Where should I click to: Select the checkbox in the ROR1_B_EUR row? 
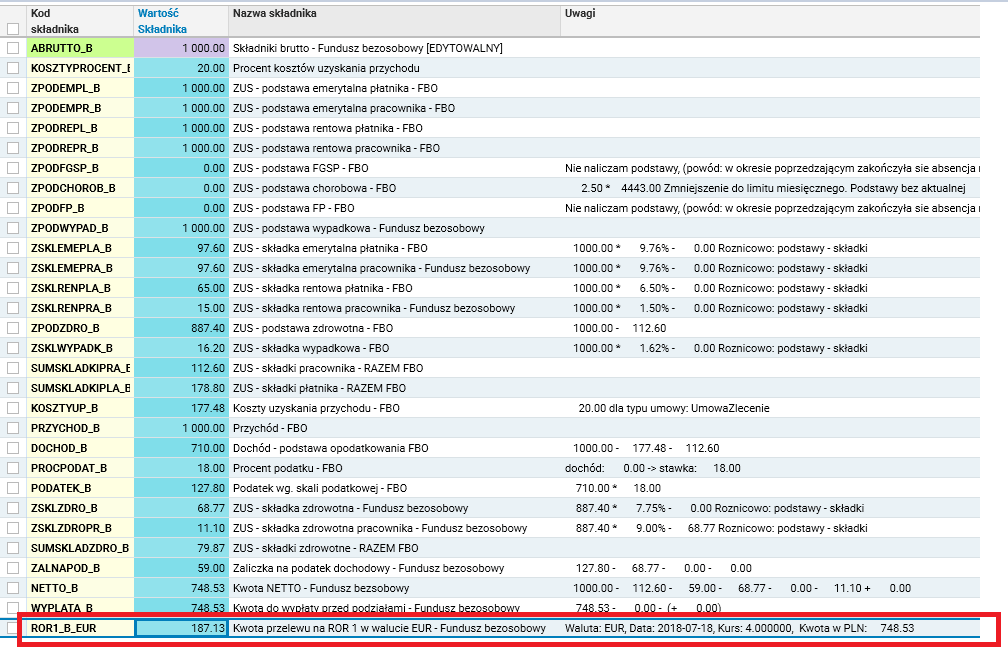click(x=13, y=628)
